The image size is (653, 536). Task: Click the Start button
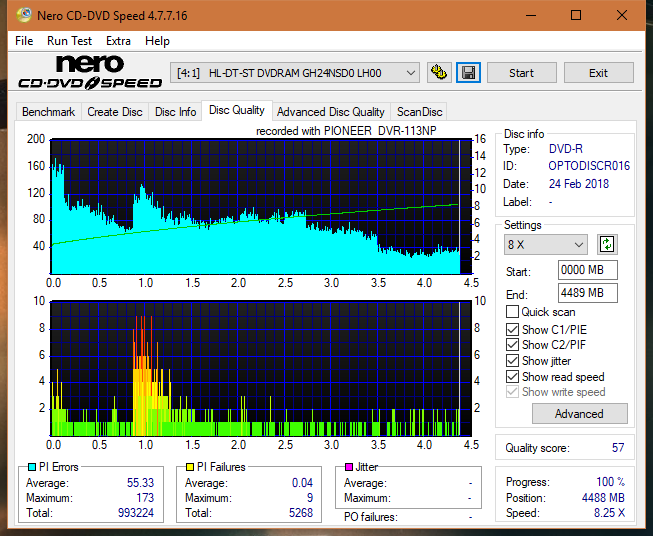point(521,73)
